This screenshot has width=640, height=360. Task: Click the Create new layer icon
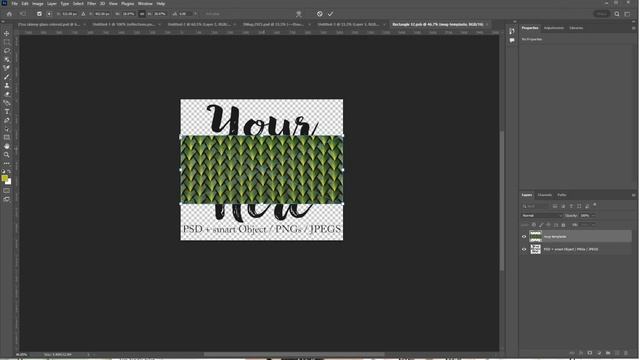617,353
